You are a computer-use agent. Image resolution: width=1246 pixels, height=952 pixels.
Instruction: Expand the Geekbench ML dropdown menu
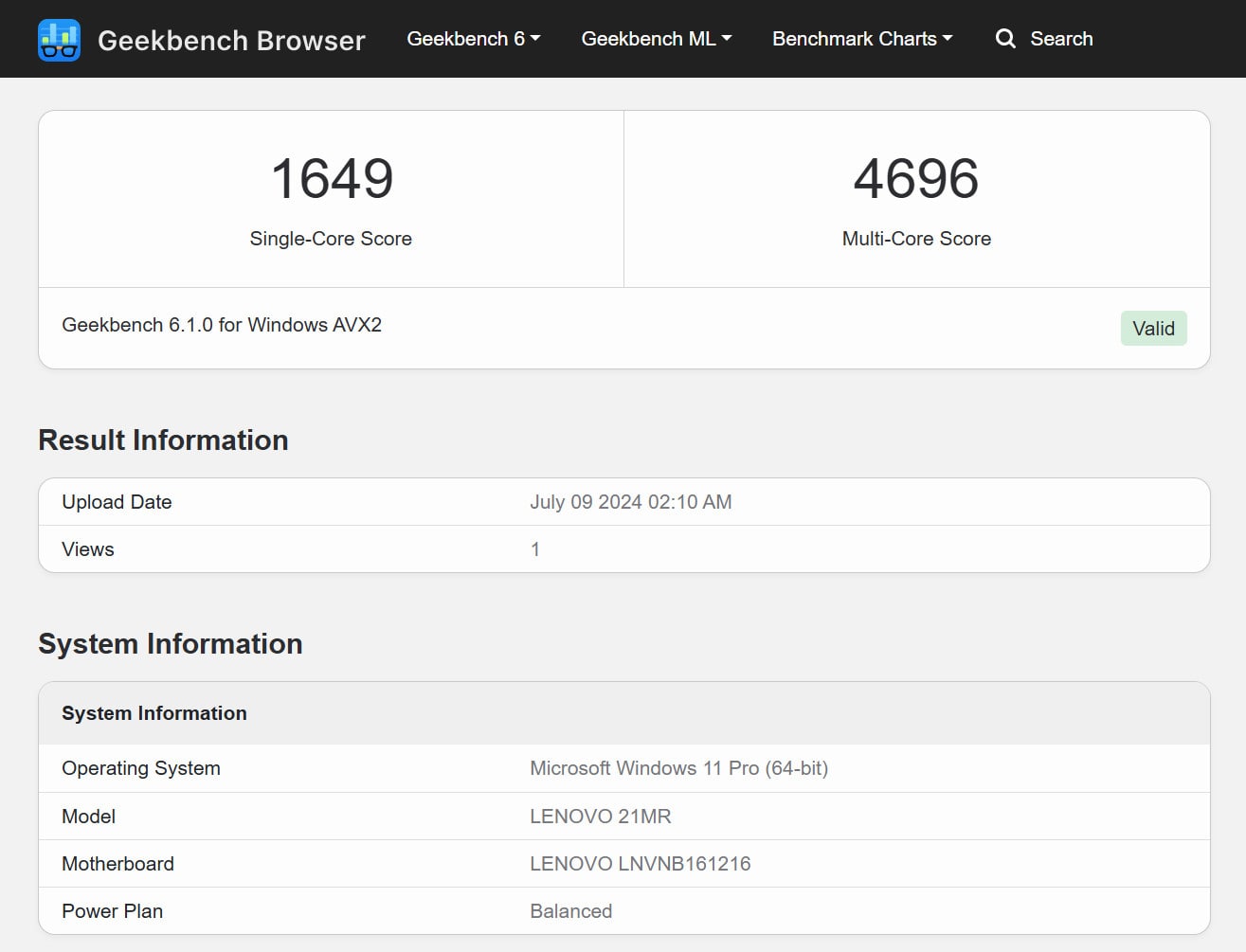point(657,39)
